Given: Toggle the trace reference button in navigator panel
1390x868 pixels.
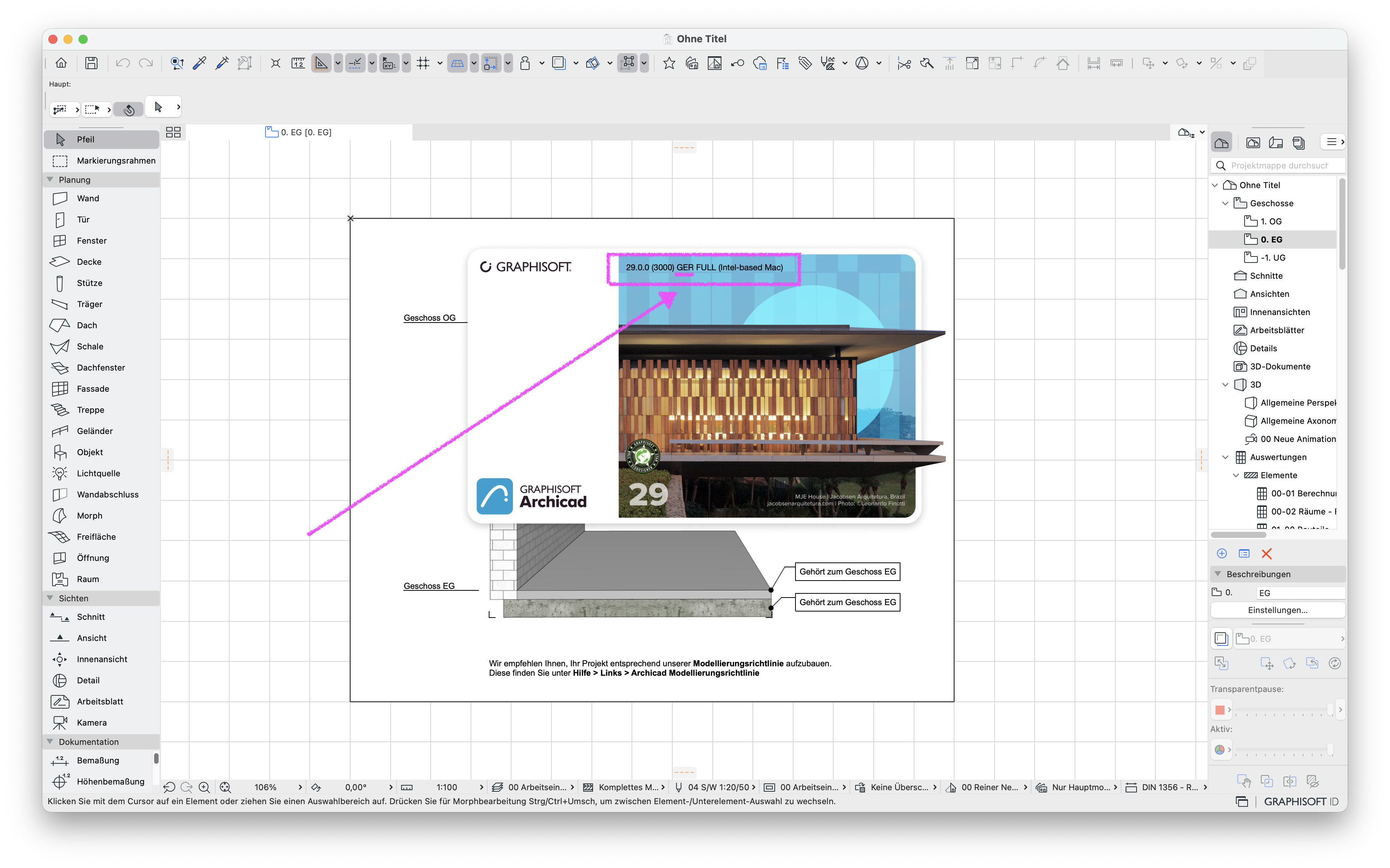Looking at the screenshot, I should (1221, 639).
